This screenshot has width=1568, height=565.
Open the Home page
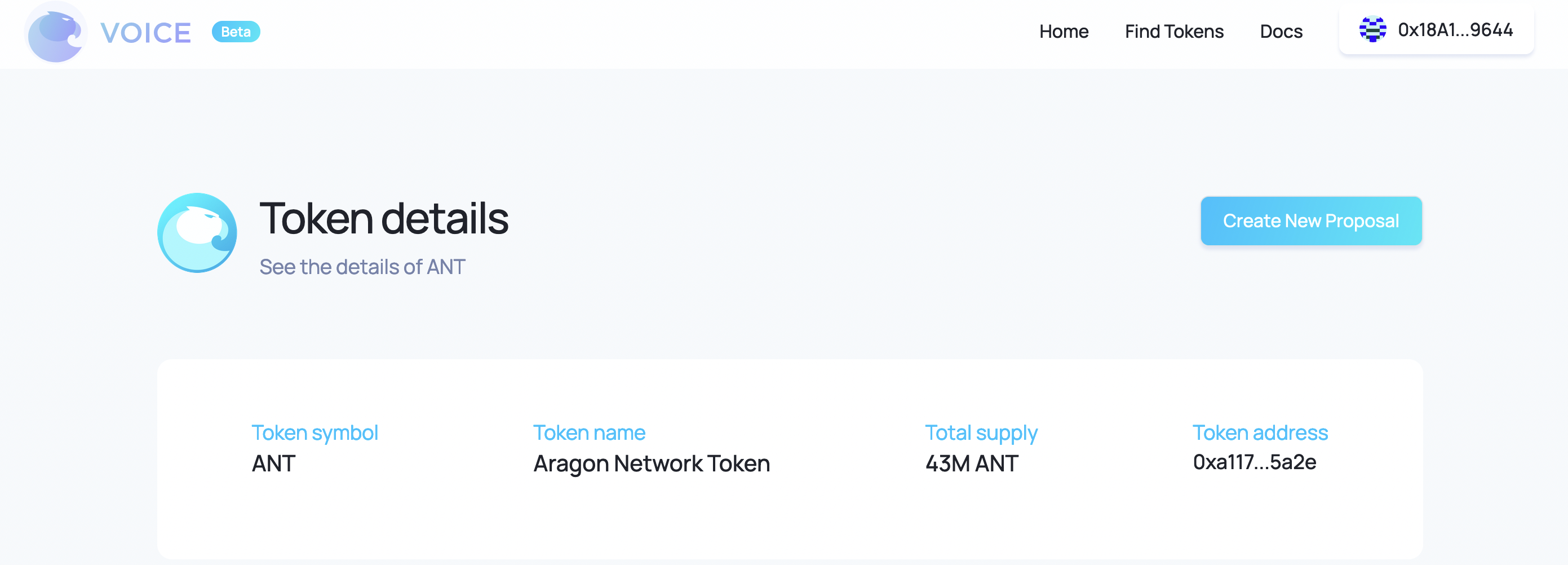(x=1064, y=32)
